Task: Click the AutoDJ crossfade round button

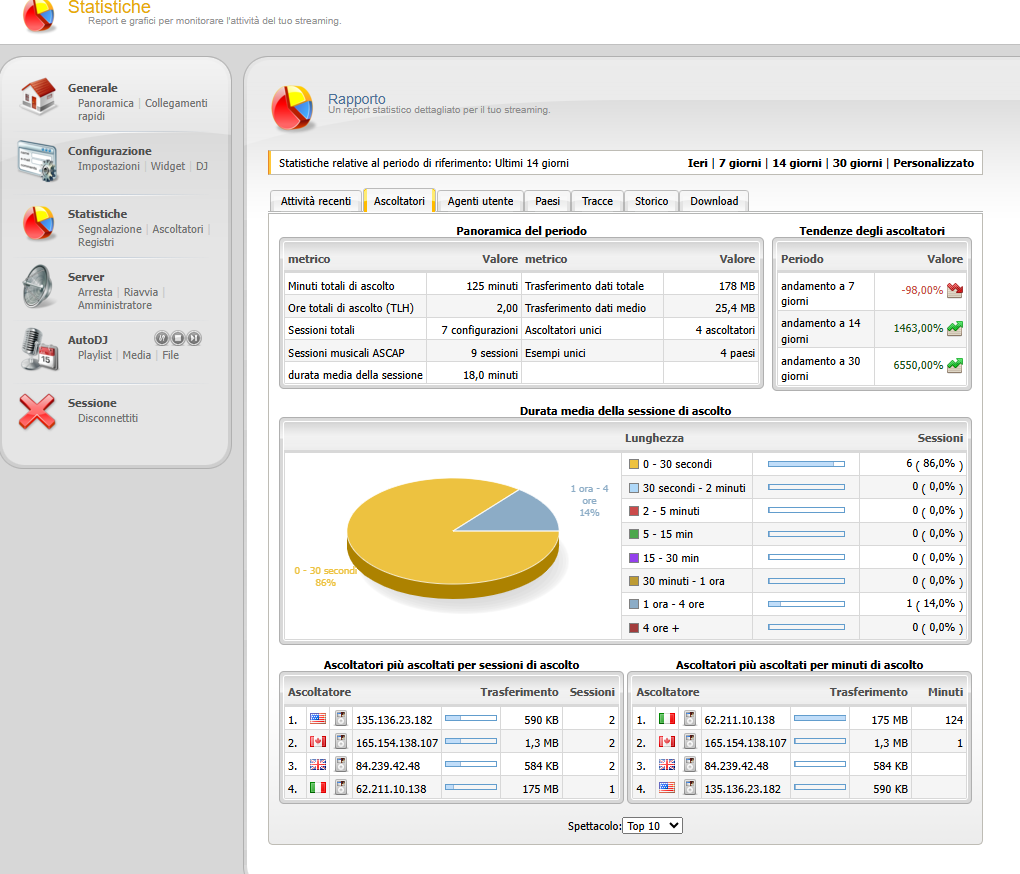Action: [161, 338]
